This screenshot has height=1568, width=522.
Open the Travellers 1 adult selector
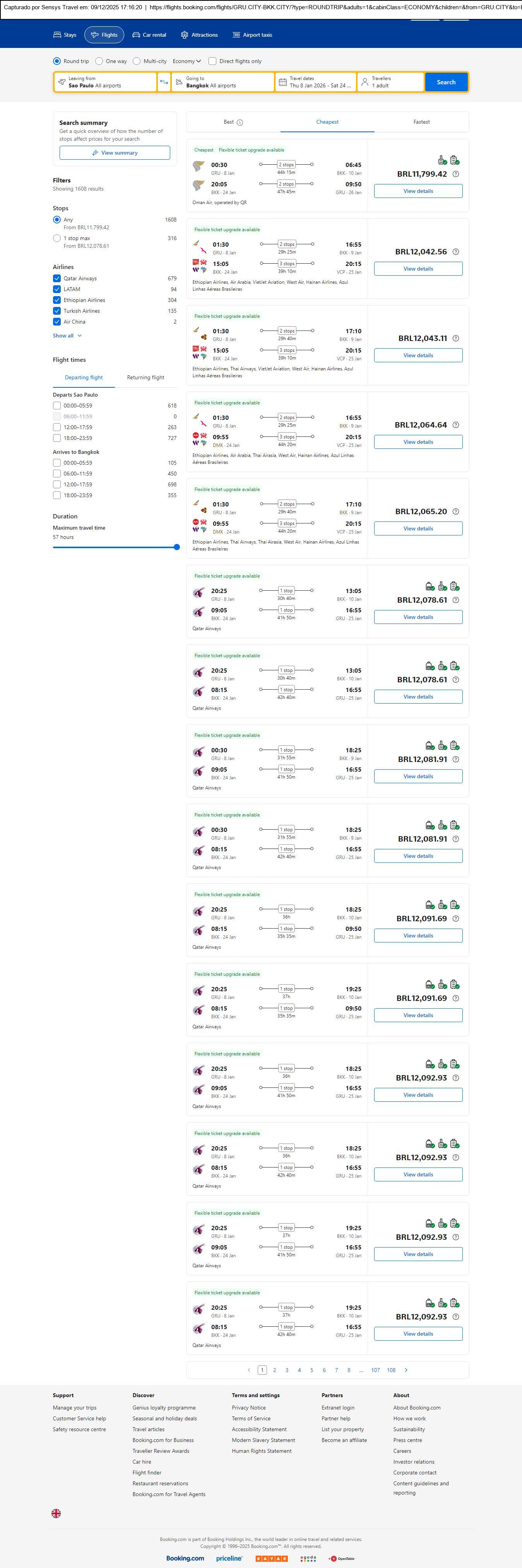click(390, 82)
